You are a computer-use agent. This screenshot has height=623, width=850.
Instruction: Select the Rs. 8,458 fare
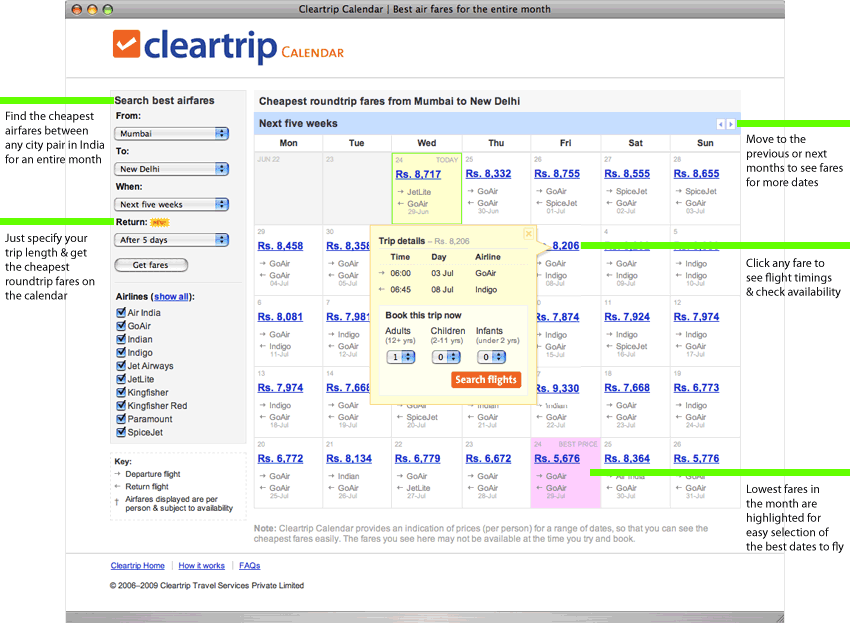coord(280,246)
